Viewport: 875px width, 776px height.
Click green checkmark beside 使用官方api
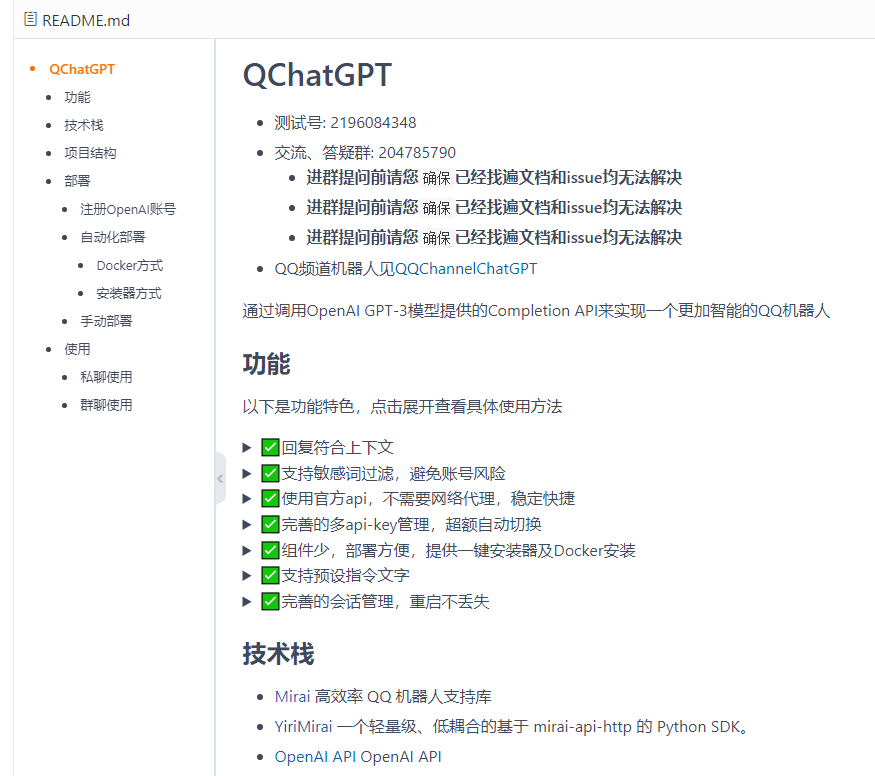[270, 498]
